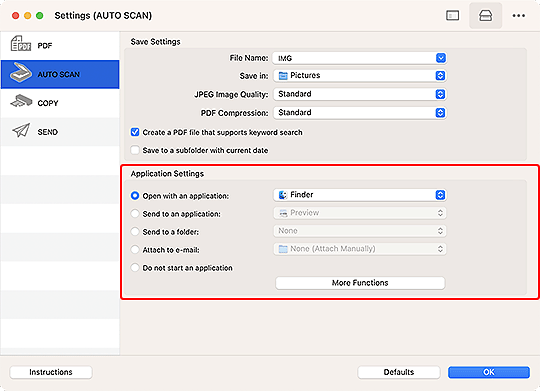
Task: Click the Instructions button
Action: pos(51,372)
